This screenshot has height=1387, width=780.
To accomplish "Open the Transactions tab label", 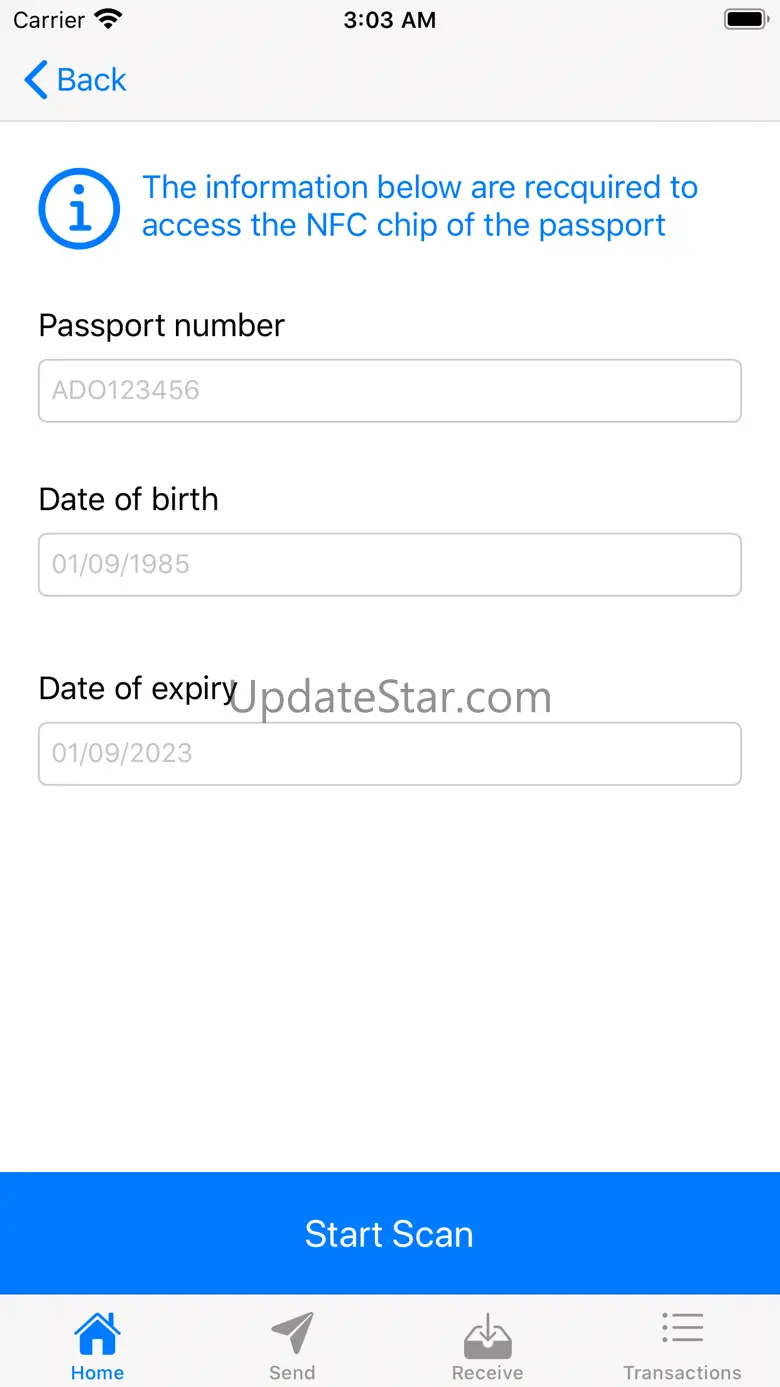I will click(682, 1373).
